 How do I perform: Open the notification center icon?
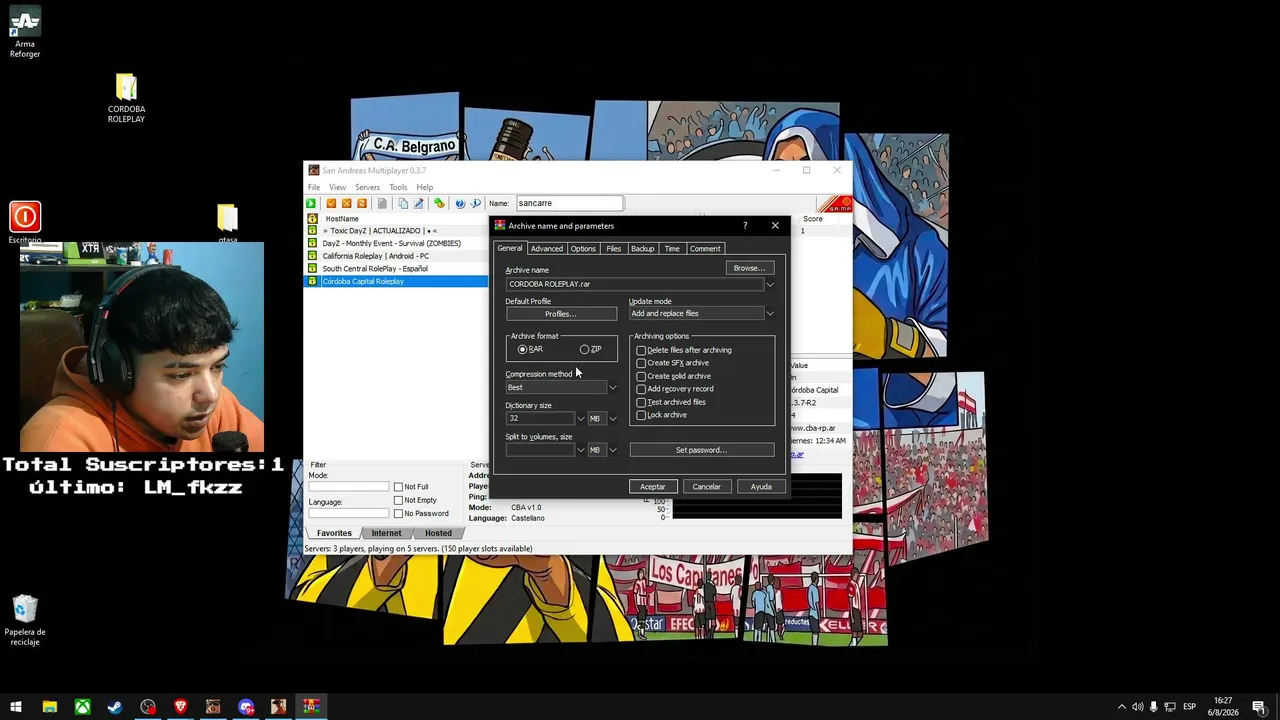coord(1259,707)
